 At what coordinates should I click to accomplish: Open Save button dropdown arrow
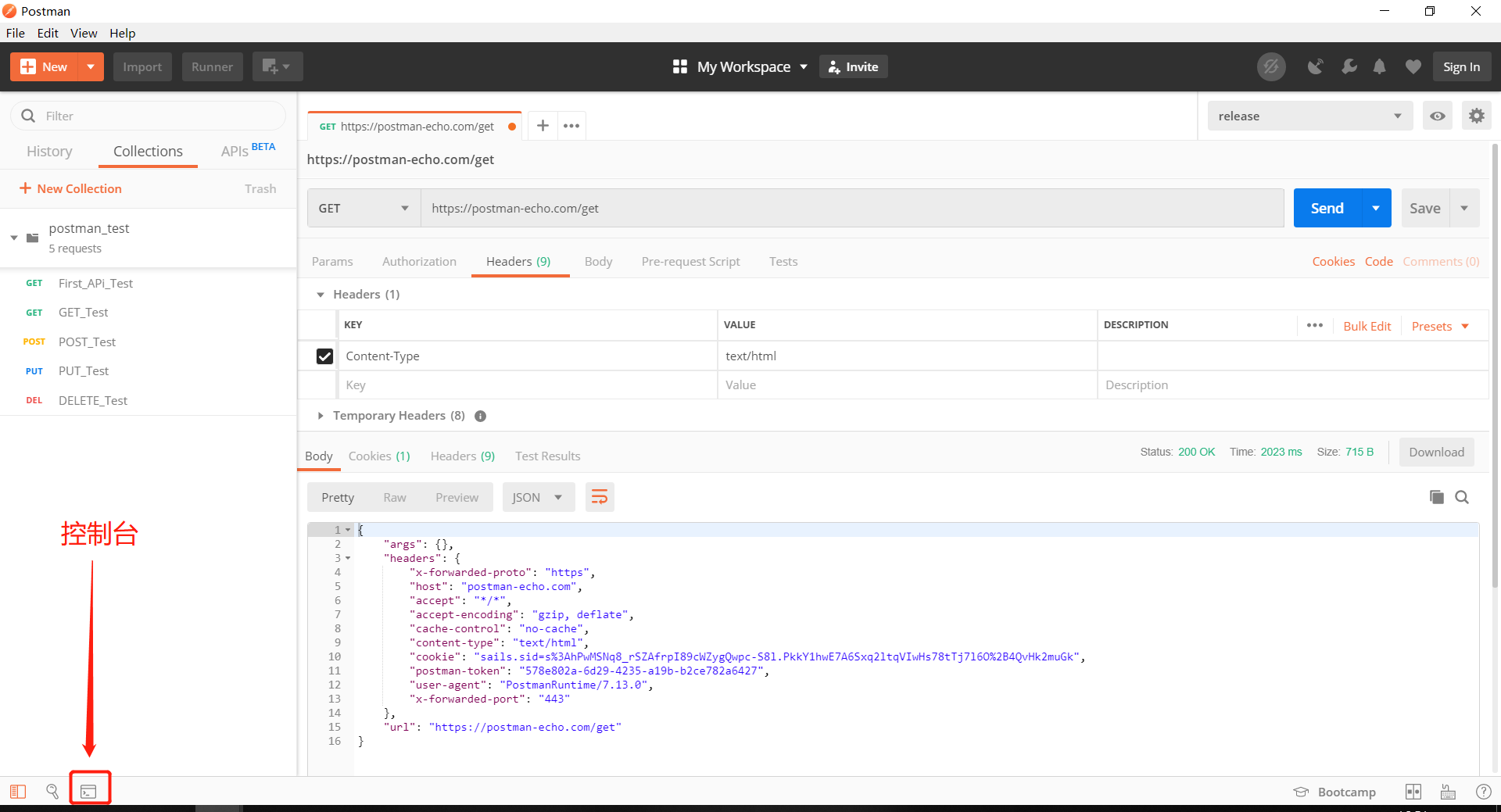(1464, 208)
